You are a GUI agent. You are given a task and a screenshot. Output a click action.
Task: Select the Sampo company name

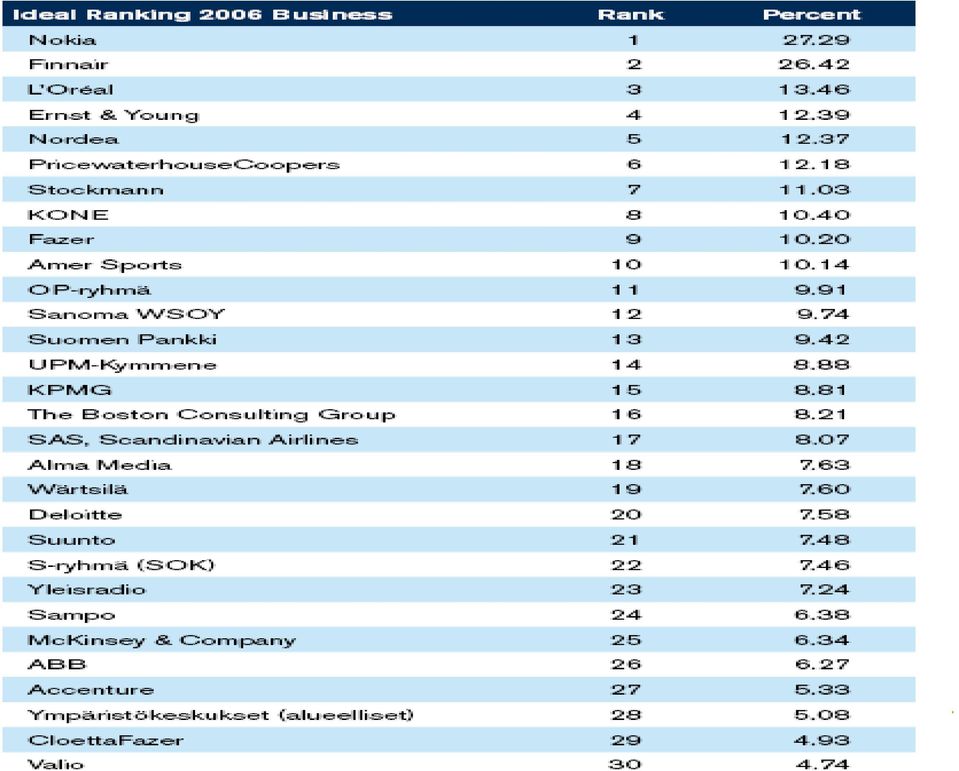(x=72, y=615)
